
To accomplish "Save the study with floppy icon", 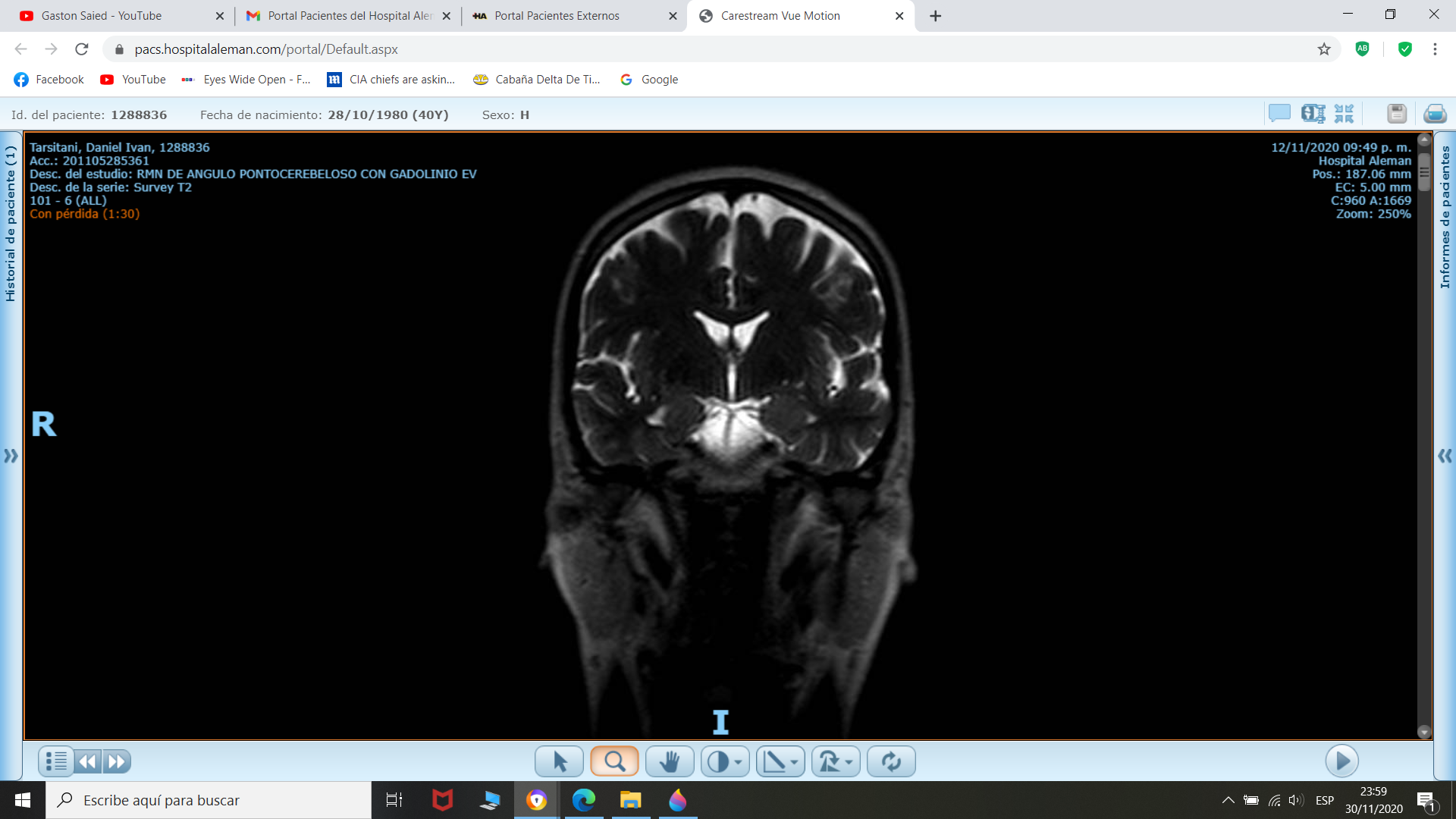I will pyautogui.click(x=1397, y=114).
